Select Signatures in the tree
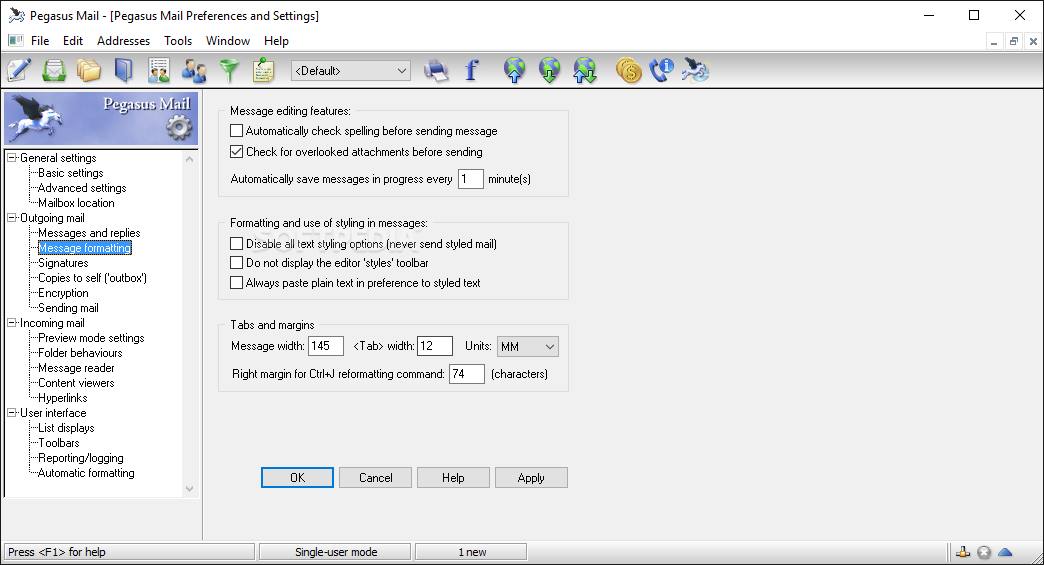Viewport: 1044px width, 565px height. [63, 263]
